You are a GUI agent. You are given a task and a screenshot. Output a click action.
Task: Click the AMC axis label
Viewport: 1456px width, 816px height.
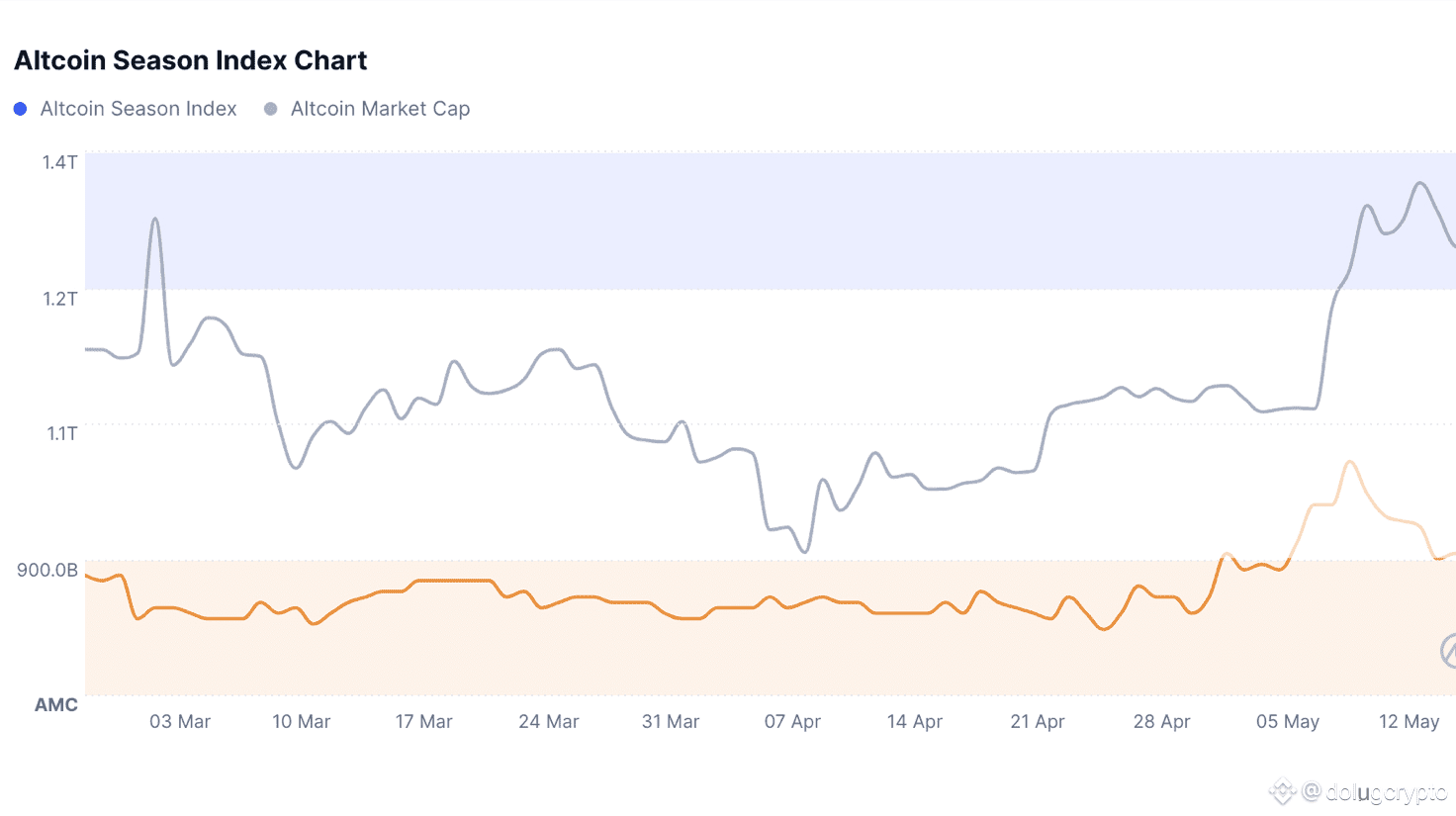point(56,705)
